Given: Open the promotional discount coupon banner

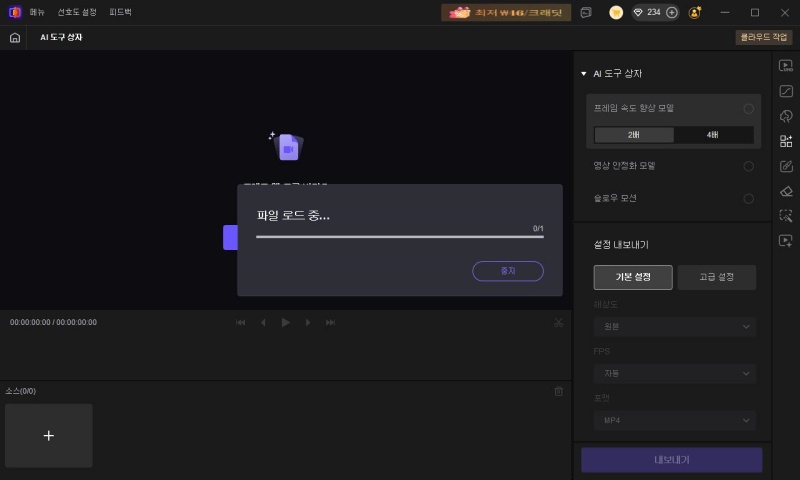Looking at the screenshot, I should click(x=506, y=12).
